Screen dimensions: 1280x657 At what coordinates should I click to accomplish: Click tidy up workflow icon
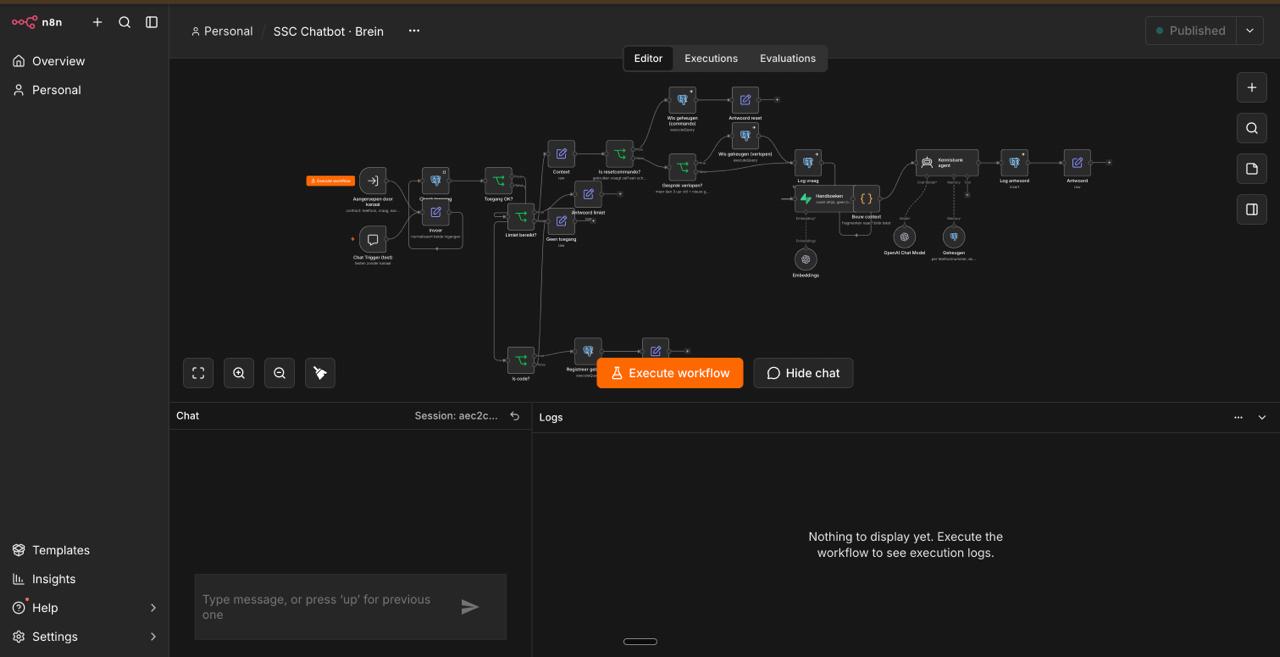(320, 373)
